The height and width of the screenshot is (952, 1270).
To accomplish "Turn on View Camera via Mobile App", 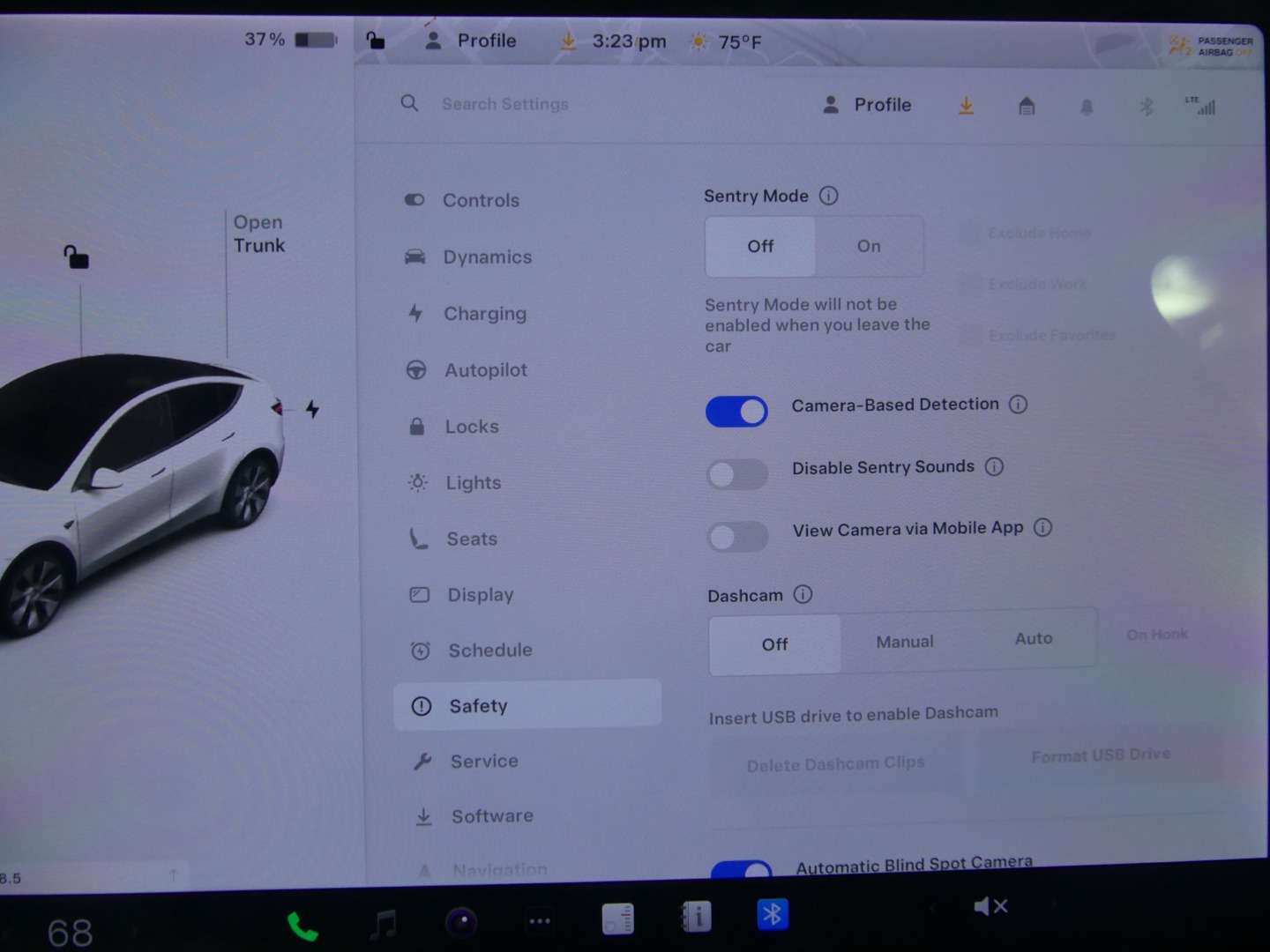I will click(738, 537).
